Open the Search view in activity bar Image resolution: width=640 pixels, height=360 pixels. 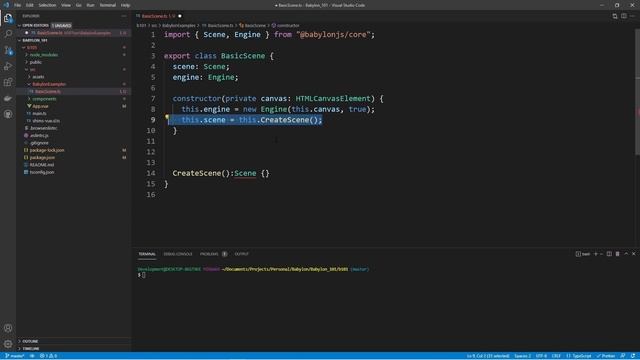8,33
